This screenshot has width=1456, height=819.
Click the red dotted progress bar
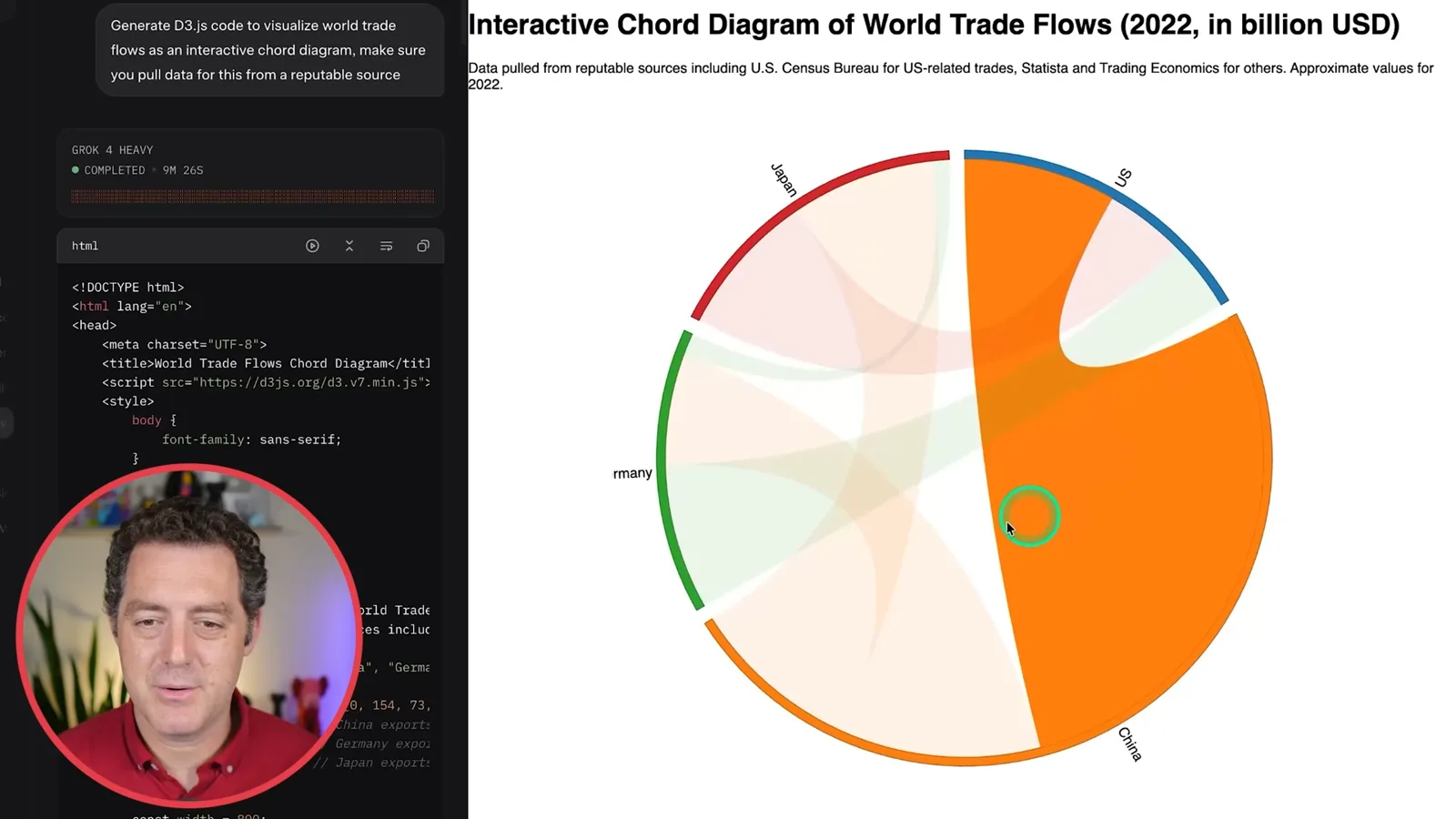(252, 197)
